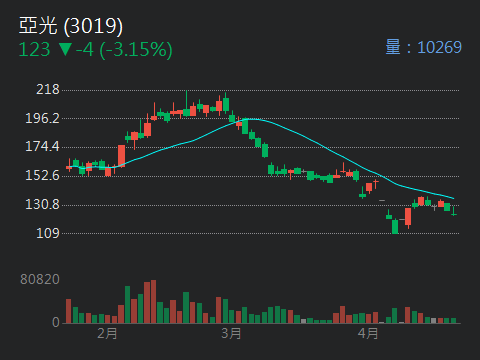Viewport: 480px width, 360px height.
Task: Click the down-triangle indicator beside 123
Action: point(65,50)
